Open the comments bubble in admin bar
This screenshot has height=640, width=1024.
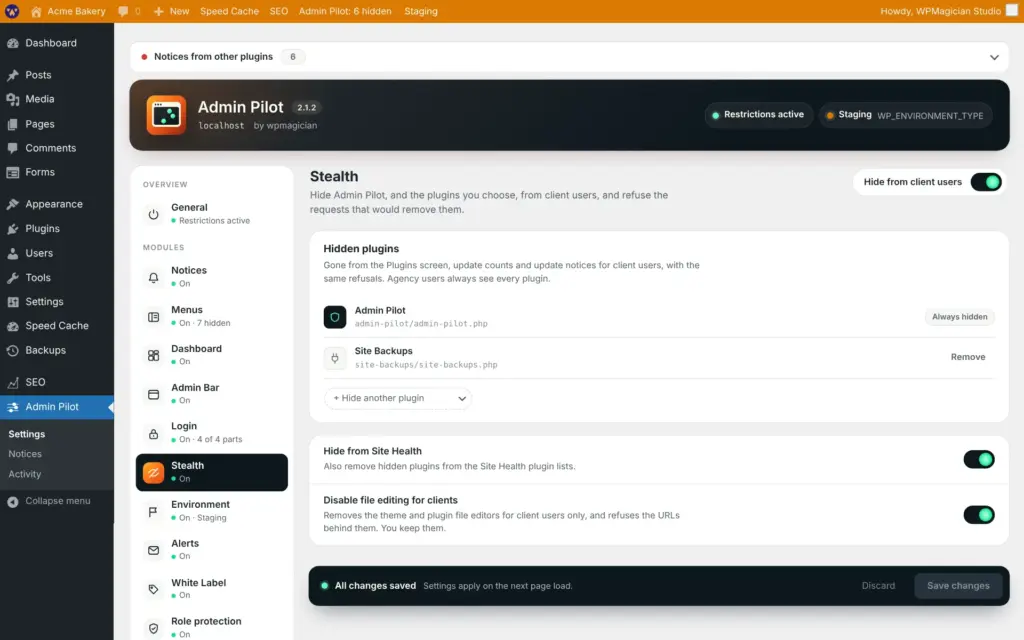click(123, 12)
